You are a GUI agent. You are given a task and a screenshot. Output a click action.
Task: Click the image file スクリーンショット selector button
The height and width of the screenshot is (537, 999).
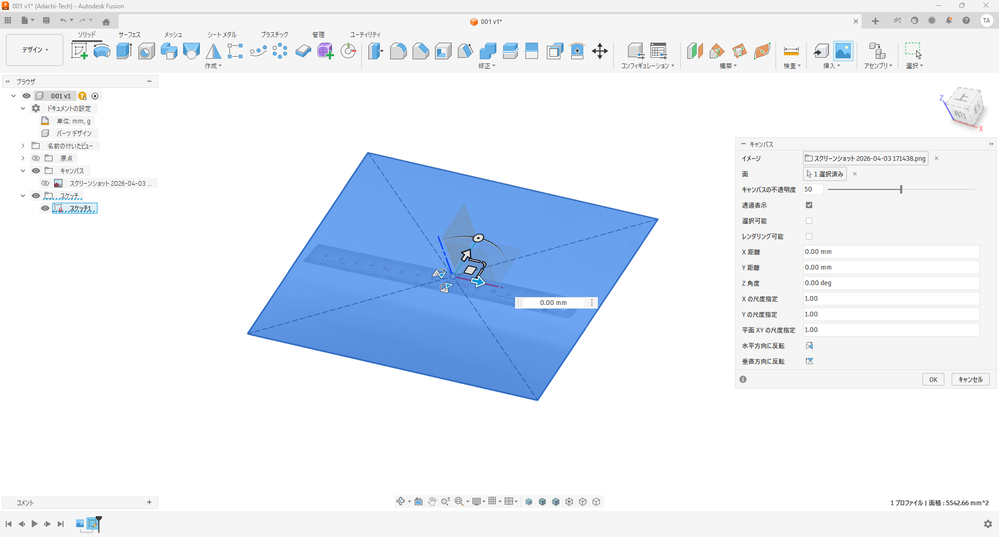[865, 158]
